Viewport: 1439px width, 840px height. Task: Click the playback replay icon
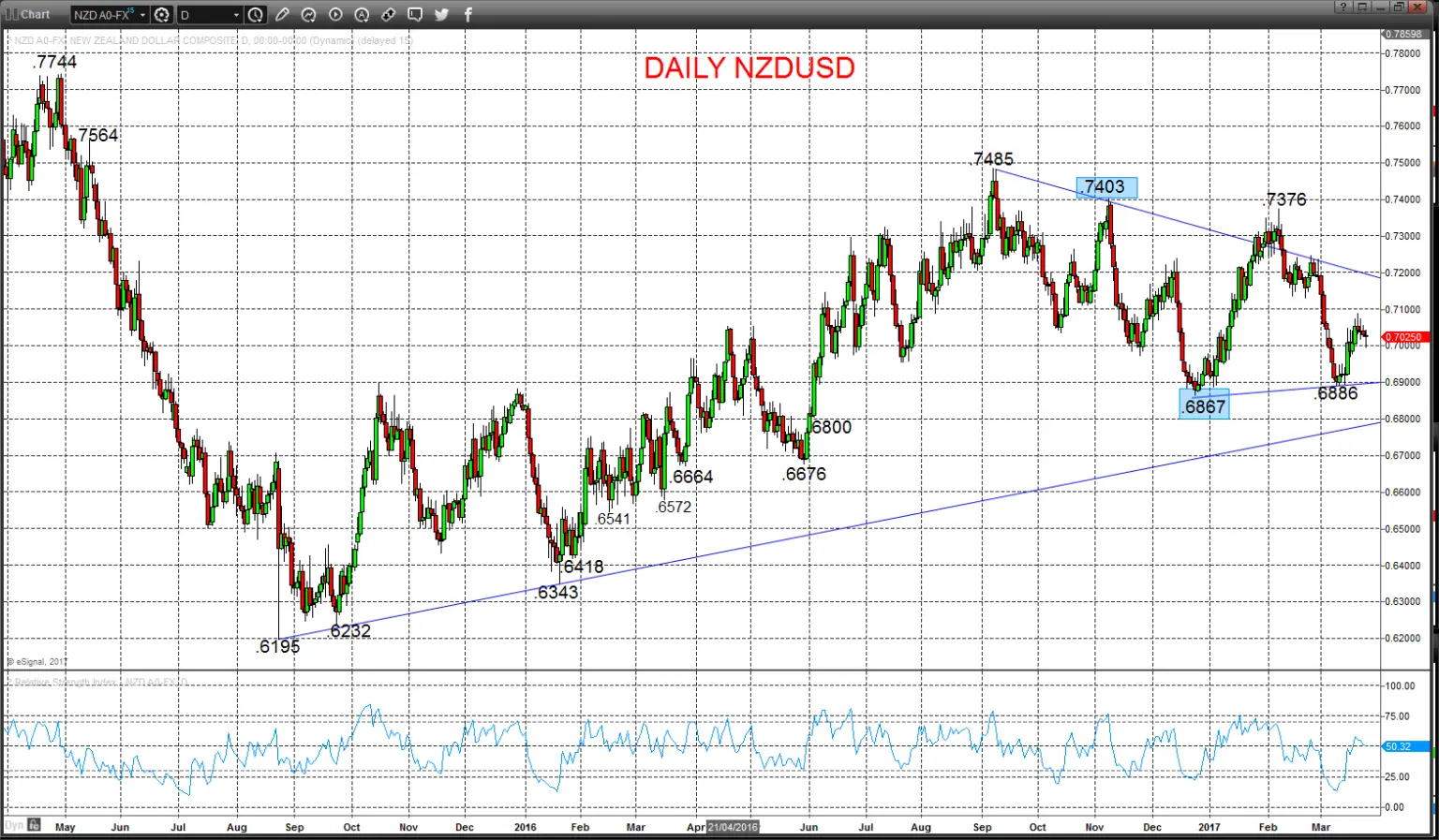[335, 15]
